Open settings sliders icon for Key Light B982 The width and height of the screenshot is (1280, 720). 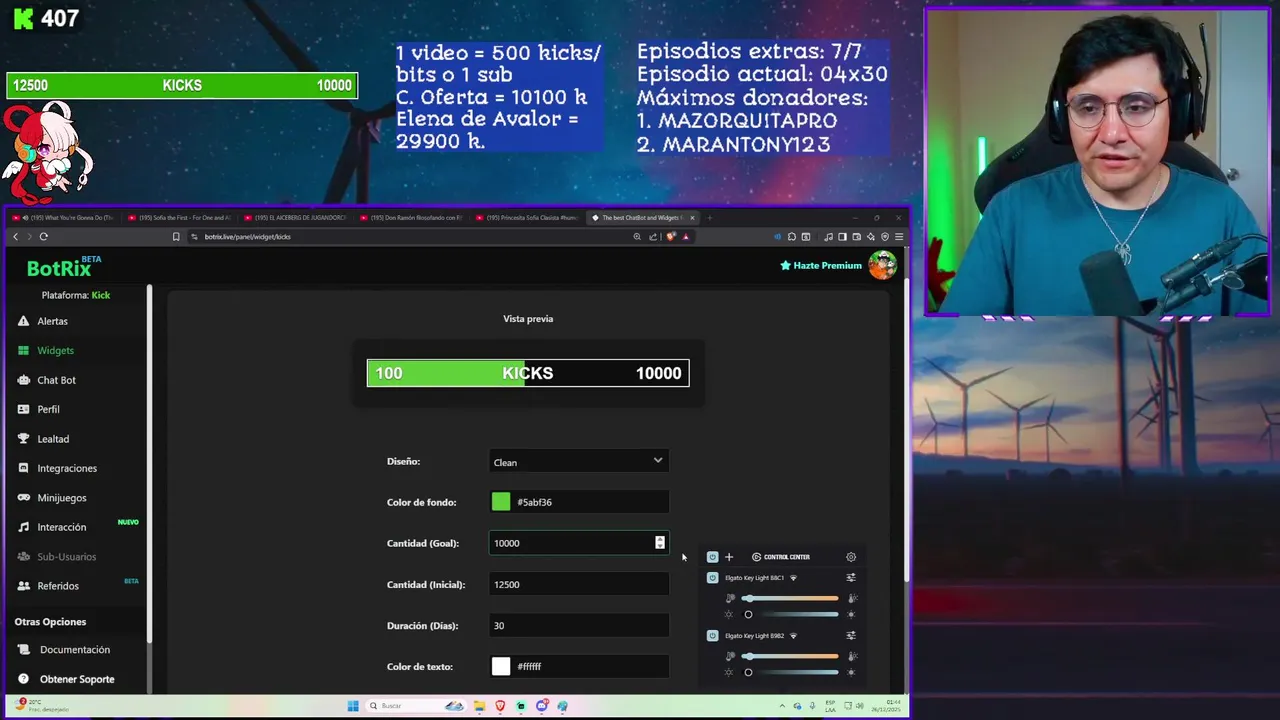(851, 636)
